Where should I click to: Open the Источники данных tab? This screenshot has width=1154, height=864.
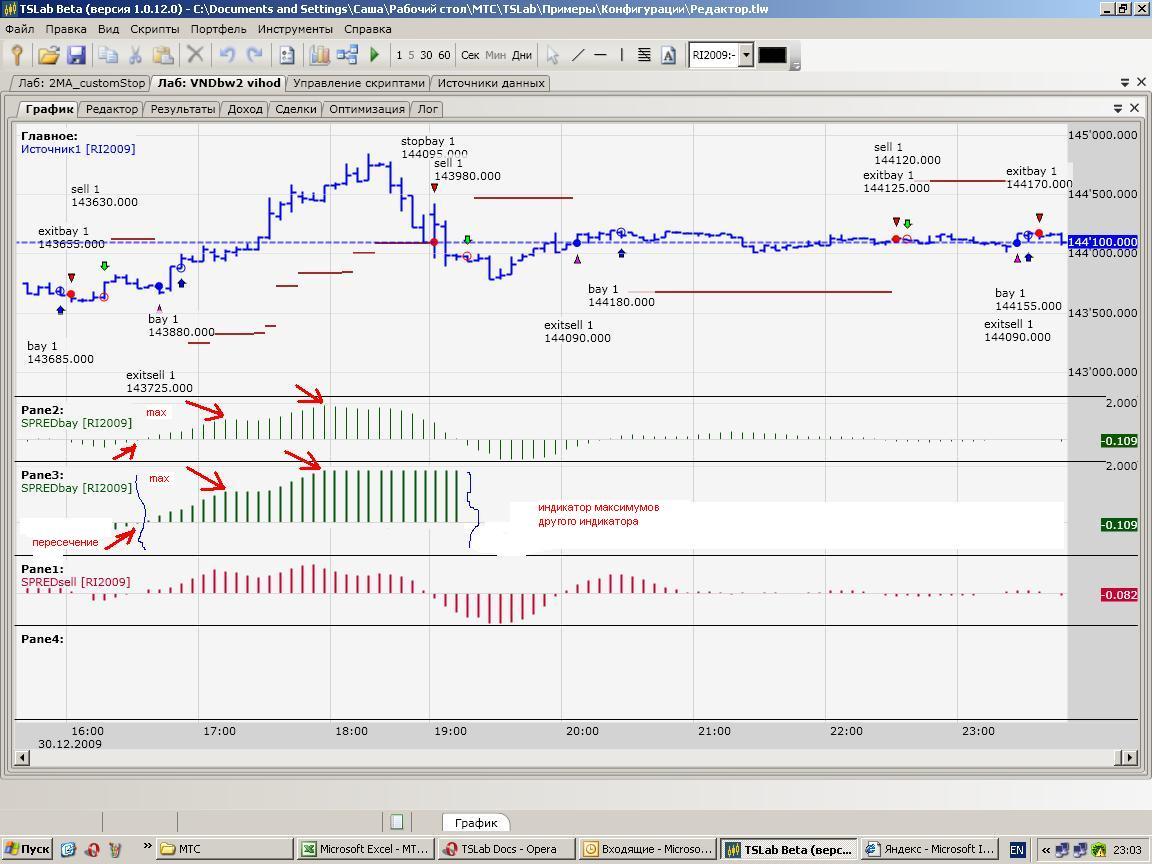coord(491,83)
